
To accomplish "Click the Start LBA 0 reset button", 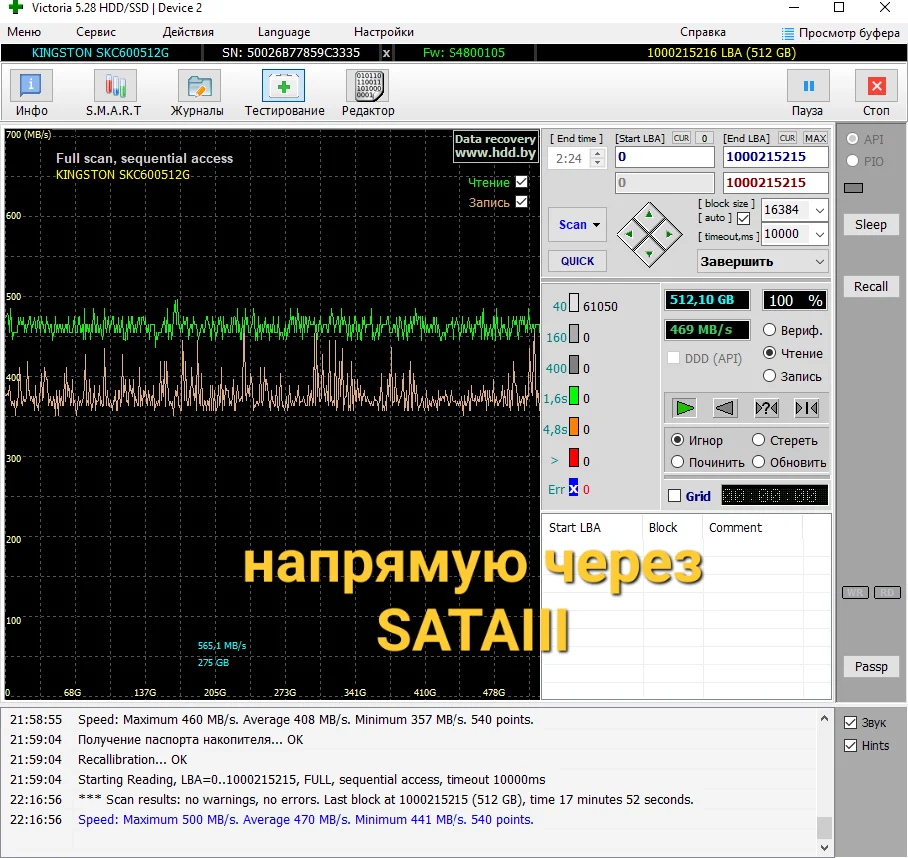I will click(704, 138).
